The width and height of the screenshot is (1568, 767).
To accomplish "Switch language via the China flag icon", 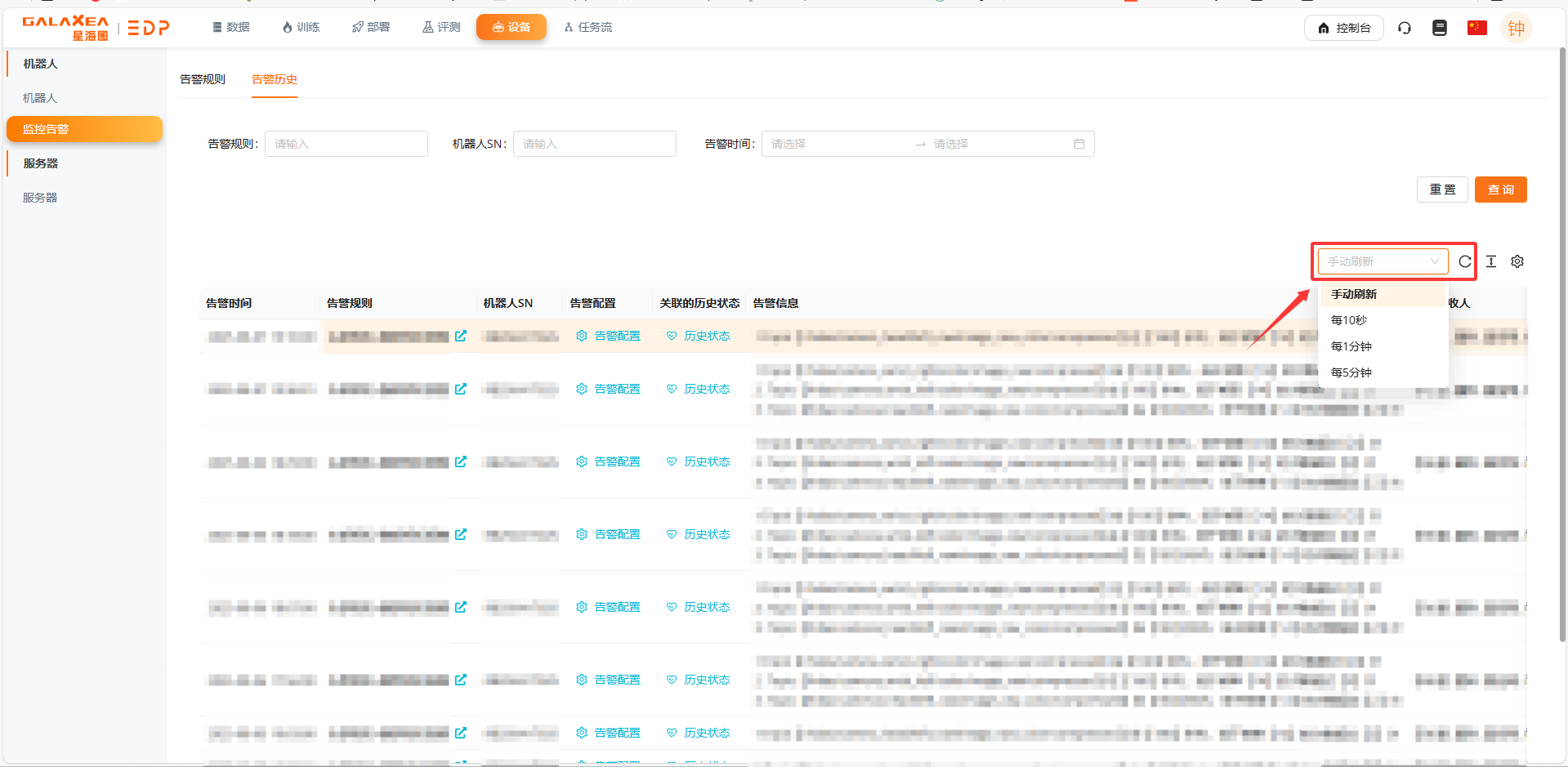I will pyautogui.click(x=1476, y=28).
